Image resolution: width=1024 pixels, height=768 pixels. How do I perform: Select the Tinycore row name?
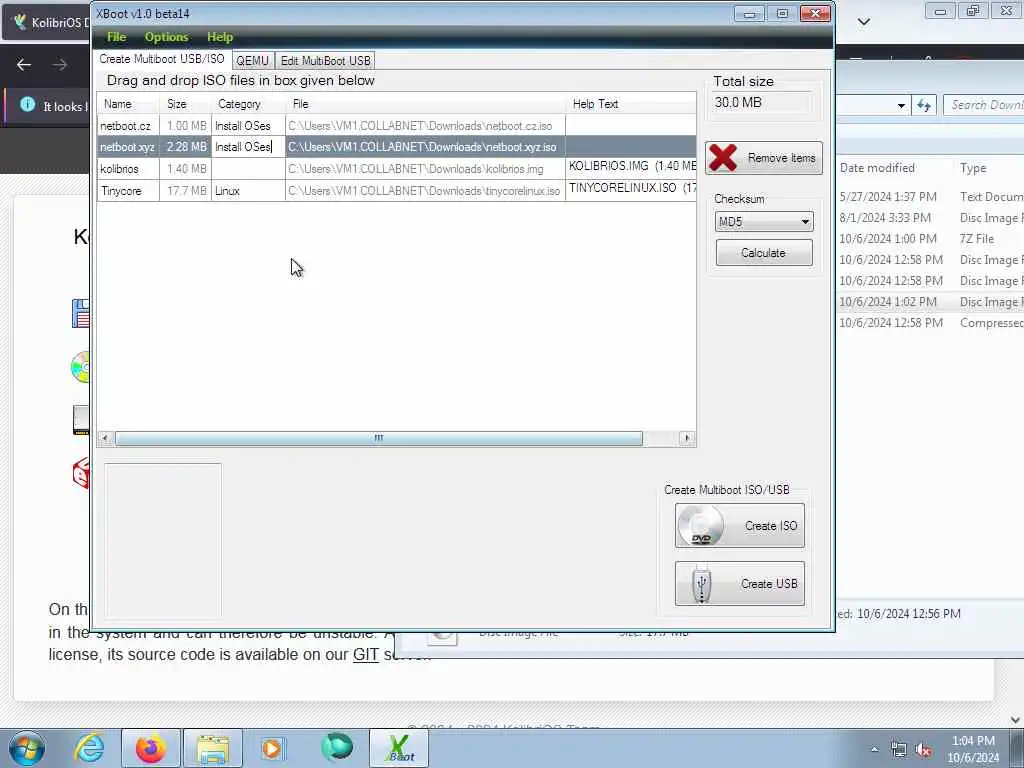point(121,191)
